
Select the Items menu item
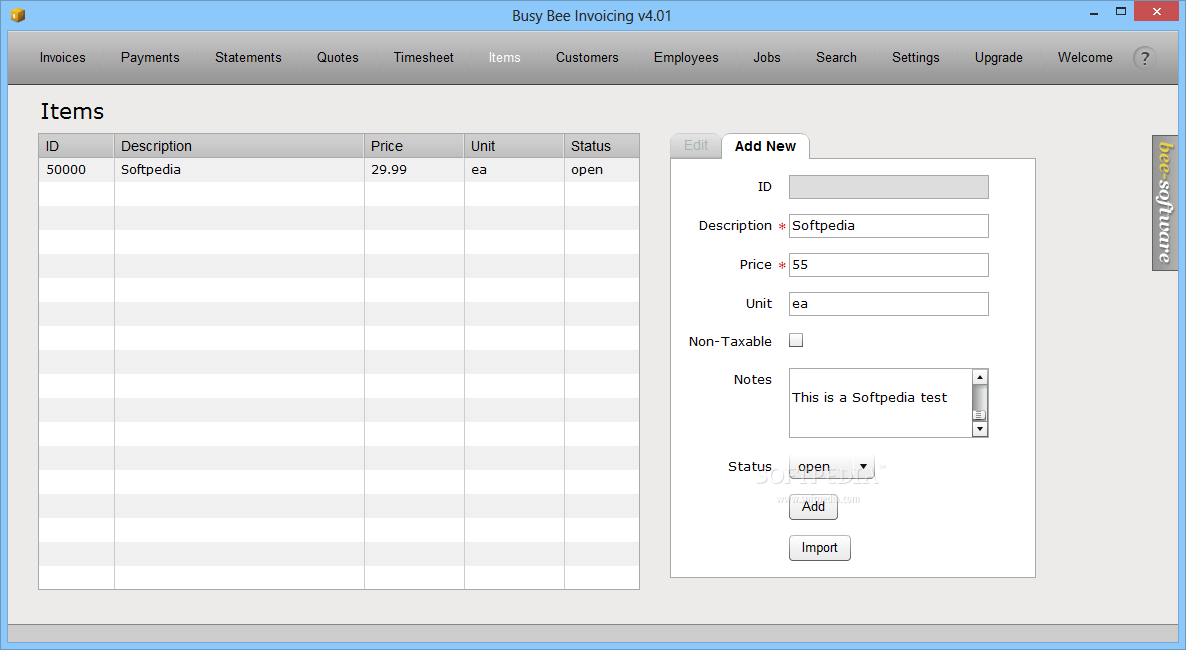(505, 58)
